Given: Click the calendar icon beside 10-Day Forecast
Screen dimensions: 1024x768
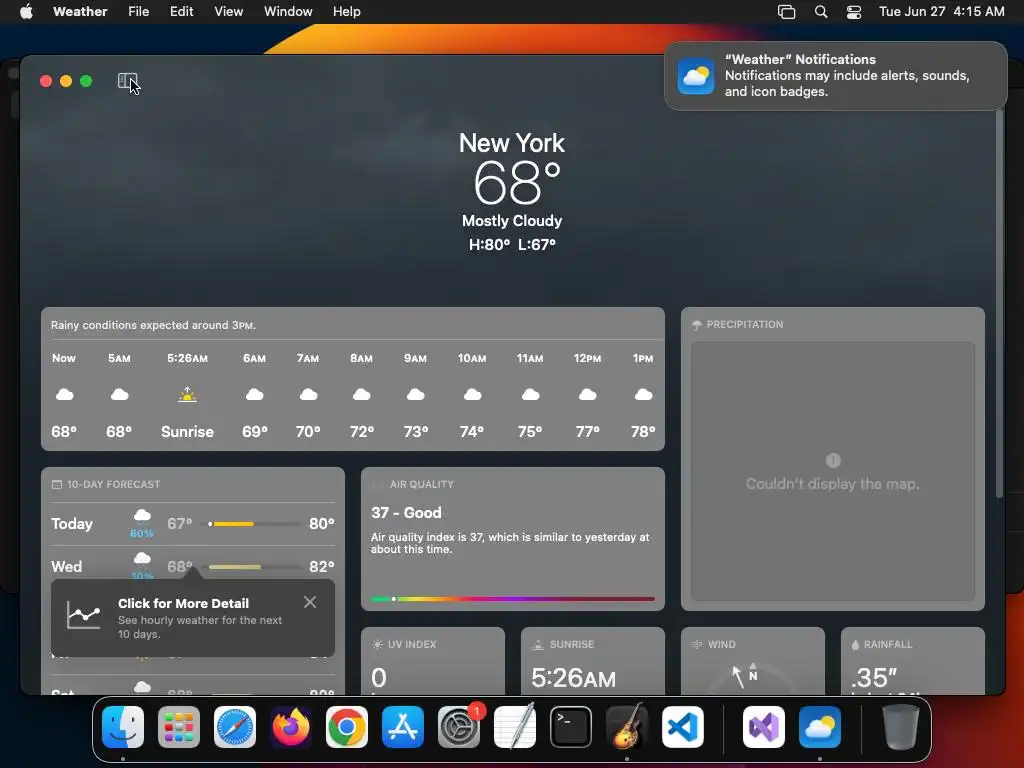Looking at the screenshot, I should tap(57, 485).
